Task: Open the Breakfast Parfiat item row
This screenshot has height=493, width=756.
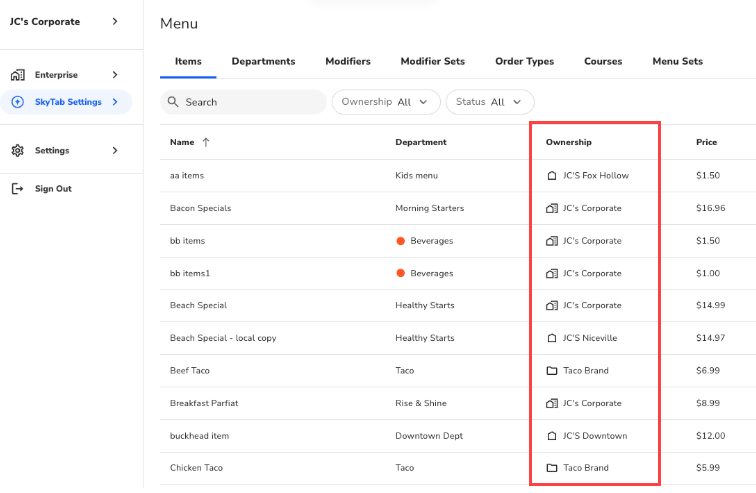Action: click(204, 403)
